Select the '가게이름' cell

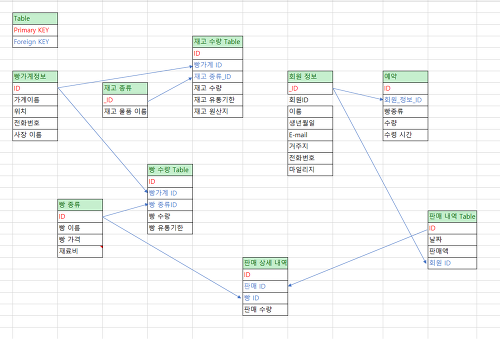[x=35, y=100]
